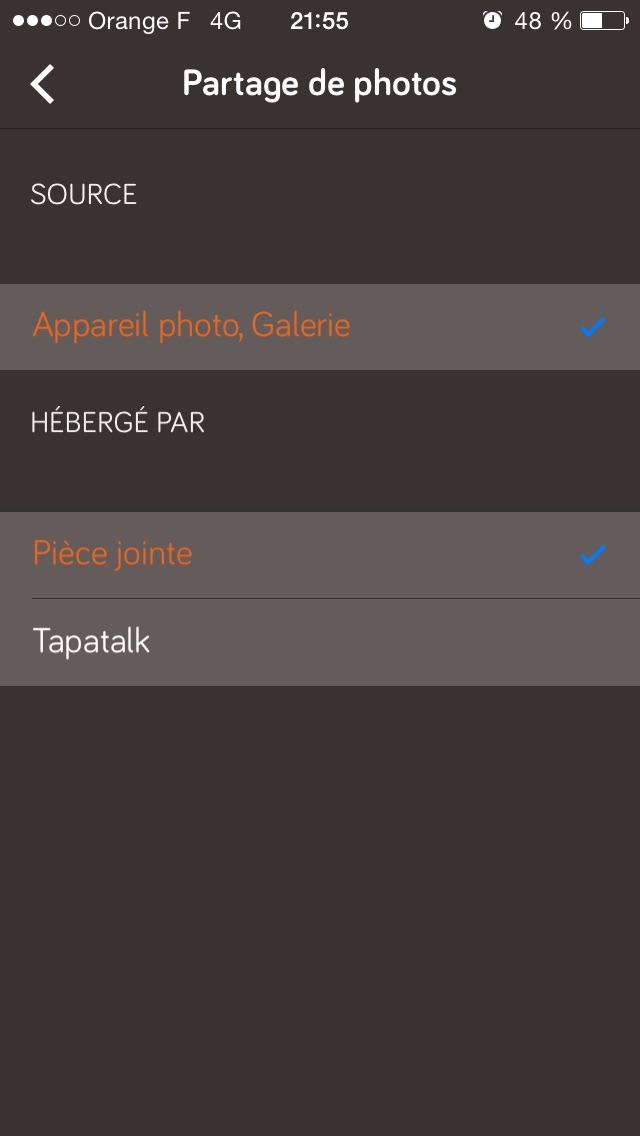Viewport: 640px width, 1136px height.
Task: Tap the alarm clock status icon
Action: [492, 20]
